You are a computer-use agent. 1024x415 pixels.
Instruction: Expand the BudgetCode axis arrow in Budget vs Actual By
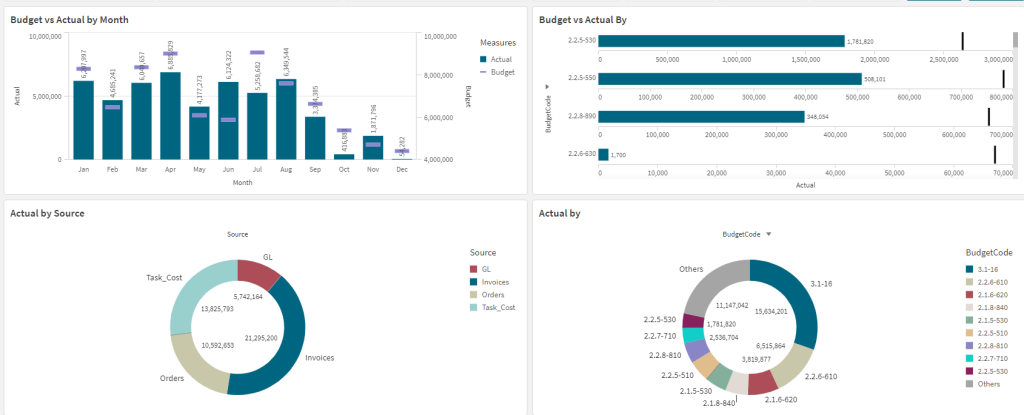coord(547,86)
